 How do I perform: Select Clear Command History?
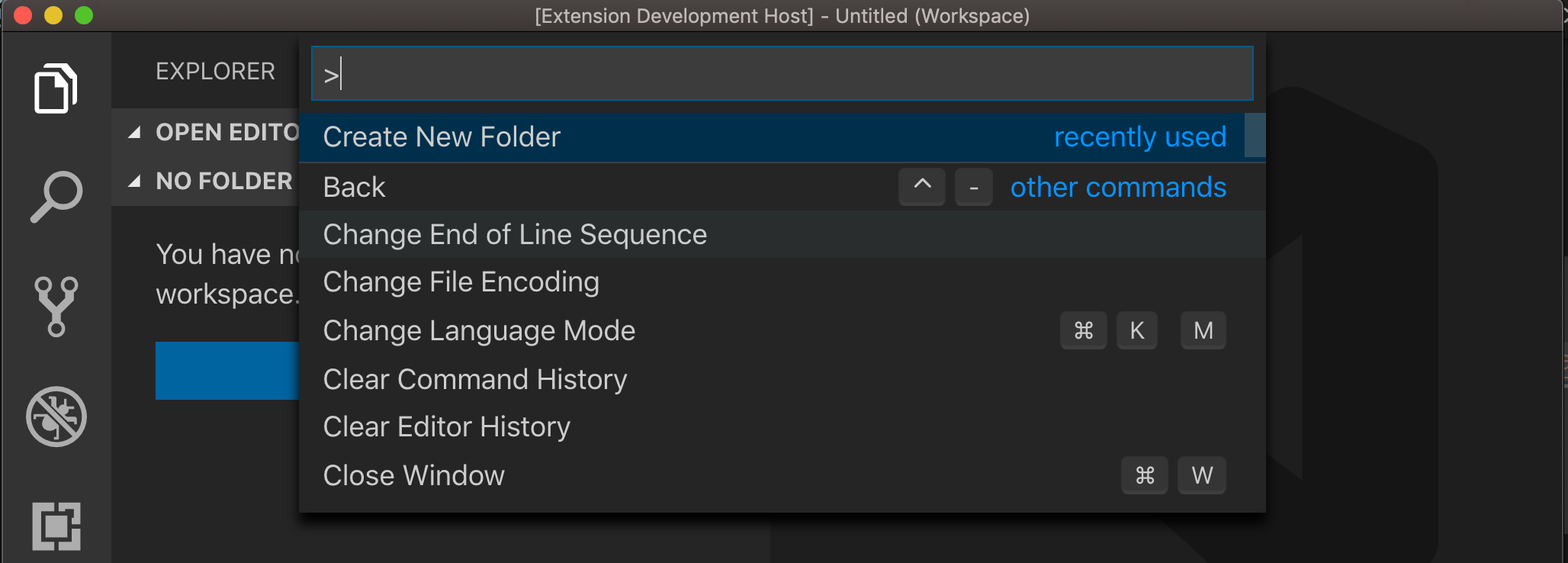(474, 380)
